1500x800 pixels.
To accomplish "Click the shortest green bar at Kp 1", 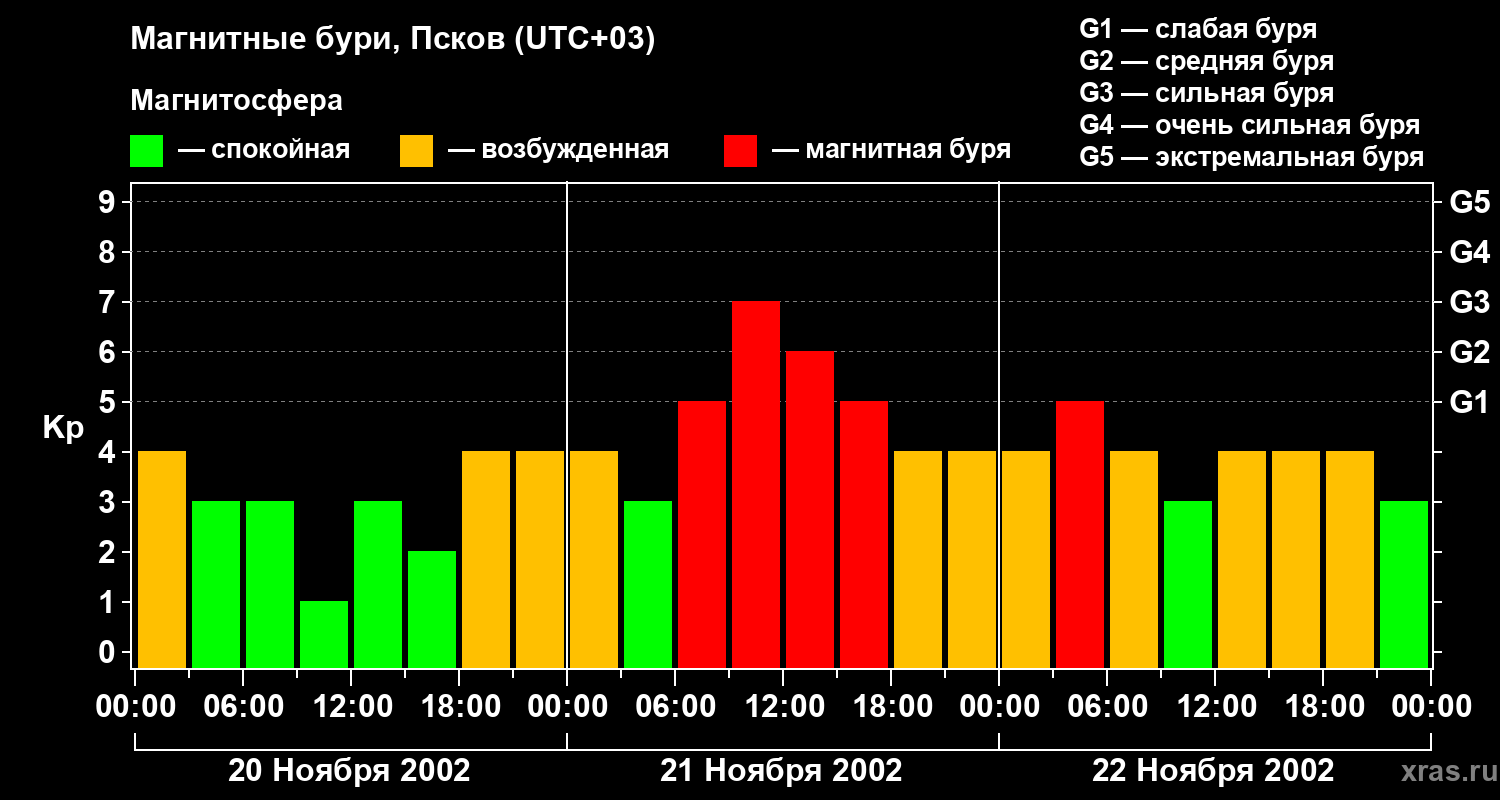I will pos(324,634).
